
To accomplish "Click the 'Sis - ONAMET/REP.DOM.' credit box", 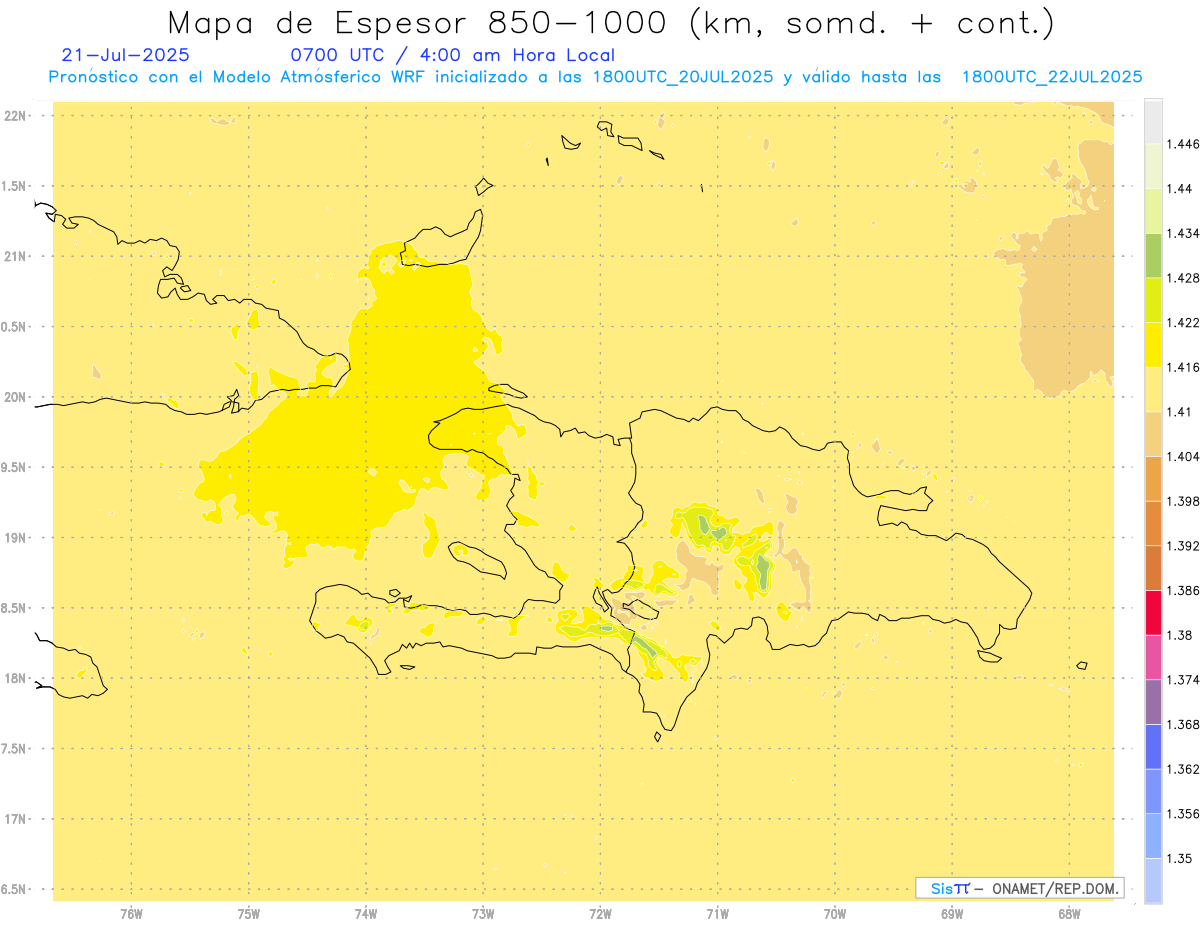I will point(1020,888).
